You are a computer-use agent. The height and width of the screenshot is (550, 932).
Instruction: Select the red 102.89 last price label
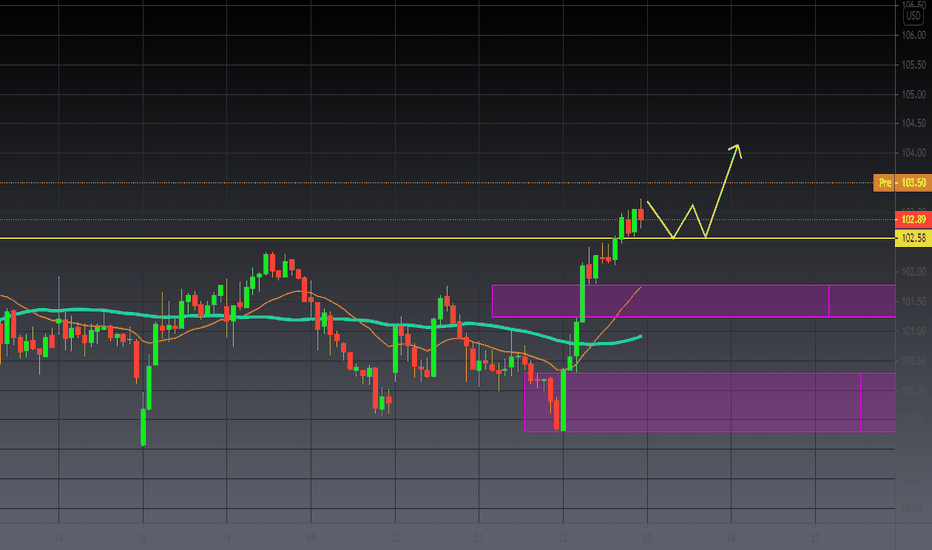tap(913, 219)
